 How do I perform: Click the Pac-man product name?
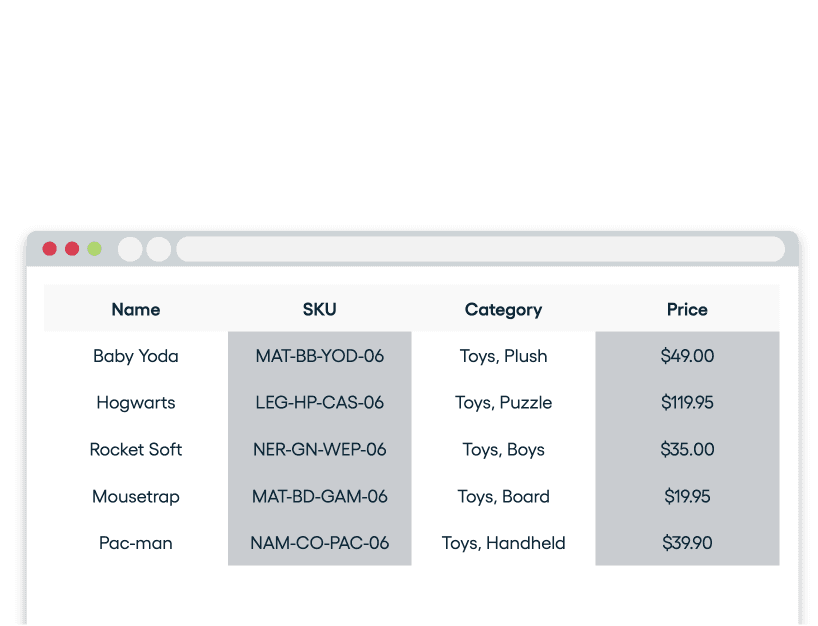[x=136, y=544]
